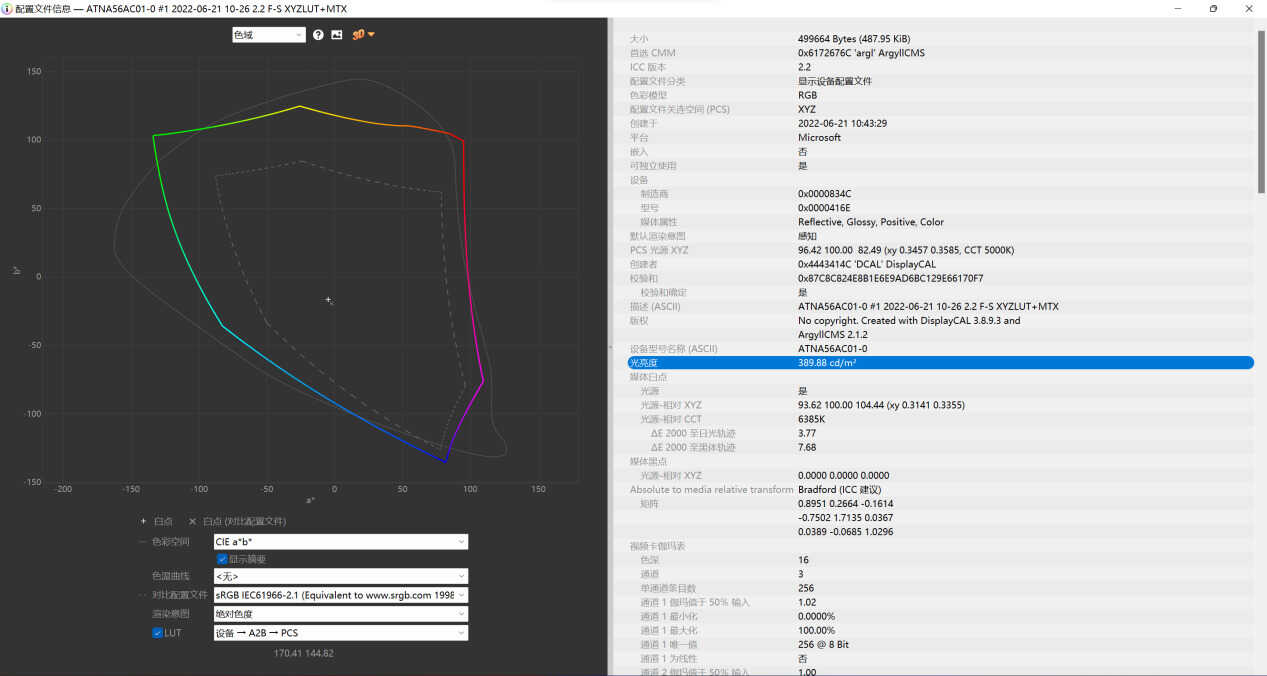
Task: Open the <无> tone curve dropdown
Action: click(340, 577)
